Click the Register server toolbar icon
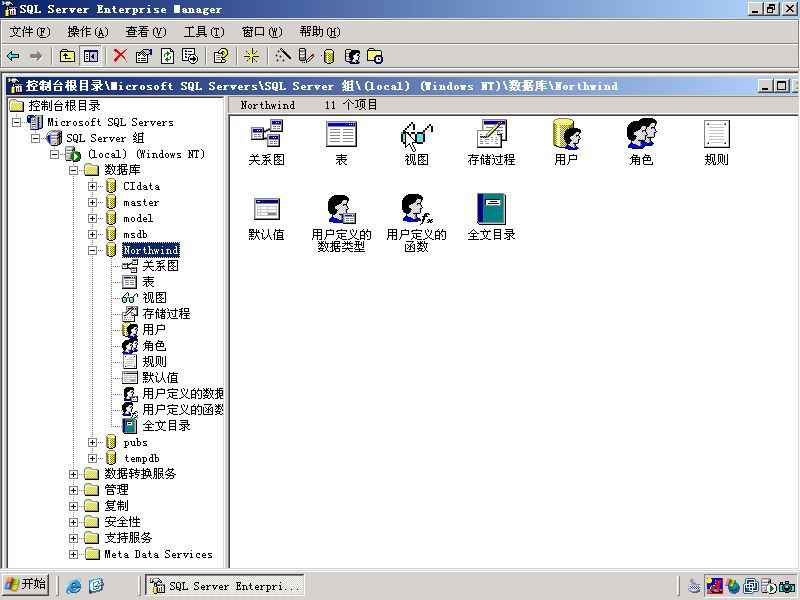The width and height of the screenshot is (800, 600). point(306,56)
